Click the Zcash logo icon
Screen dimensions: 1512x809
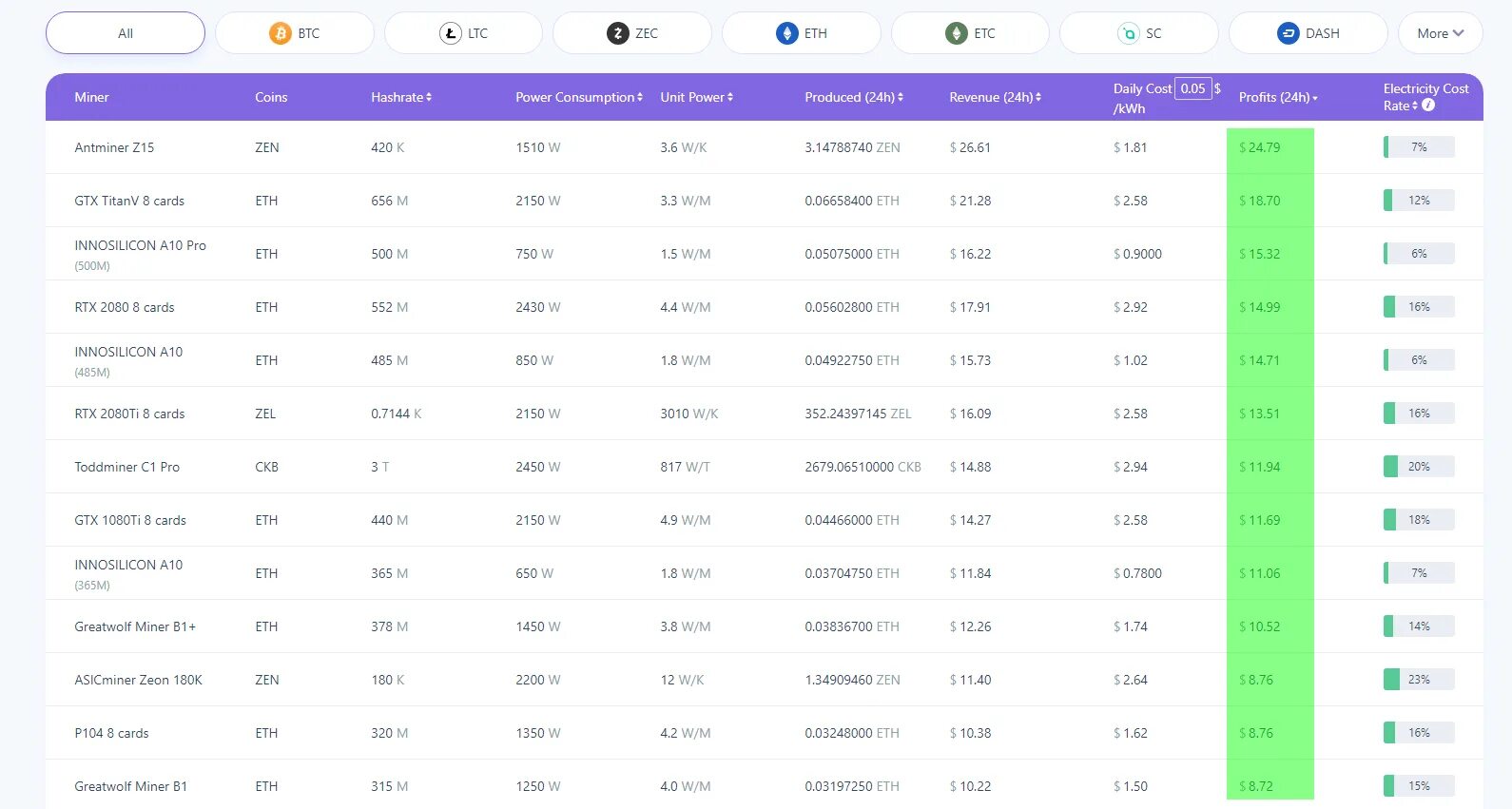pyautogui.click(x=618, y=33)
